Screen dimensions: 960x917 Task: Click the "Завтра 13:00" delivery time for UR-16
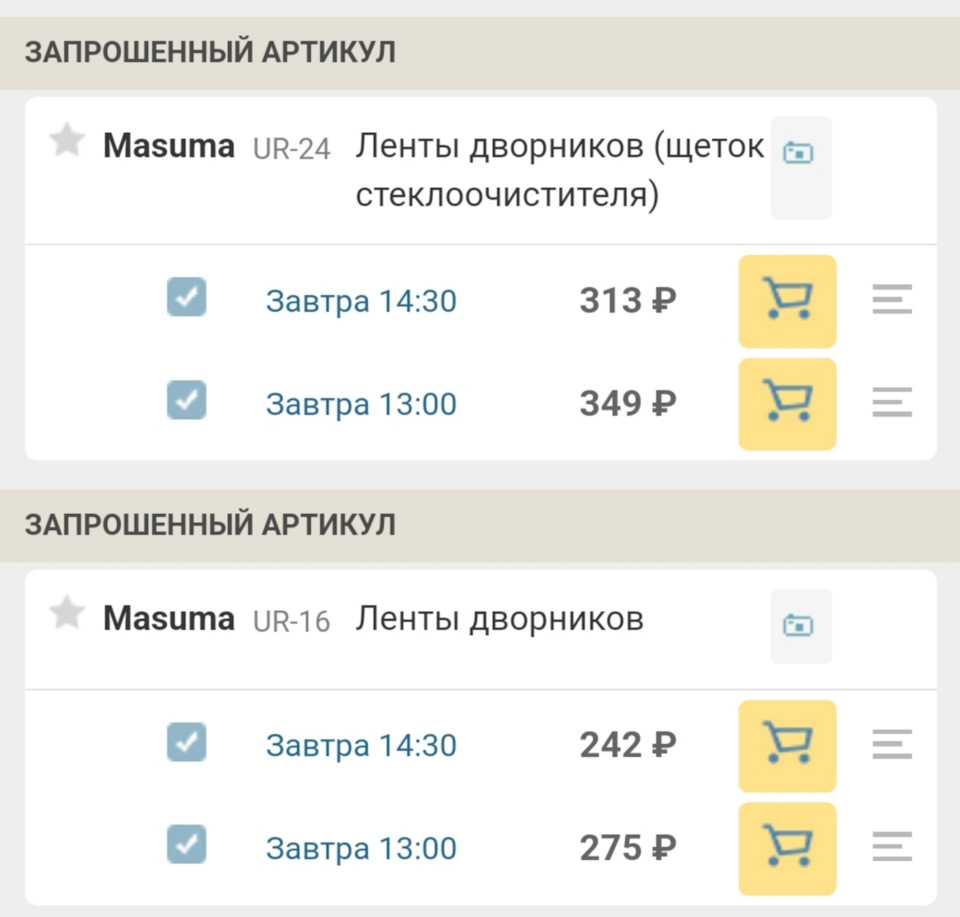(361, 849)
